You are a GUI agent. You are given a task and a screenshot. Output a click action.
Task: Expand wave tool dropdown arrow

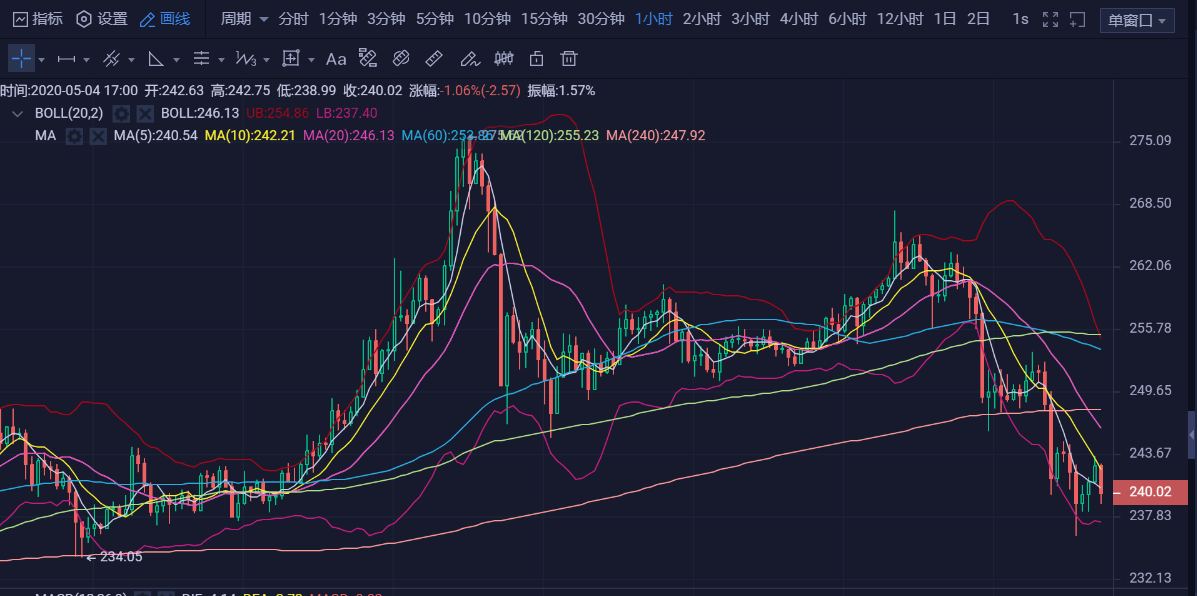click(266, 60)
